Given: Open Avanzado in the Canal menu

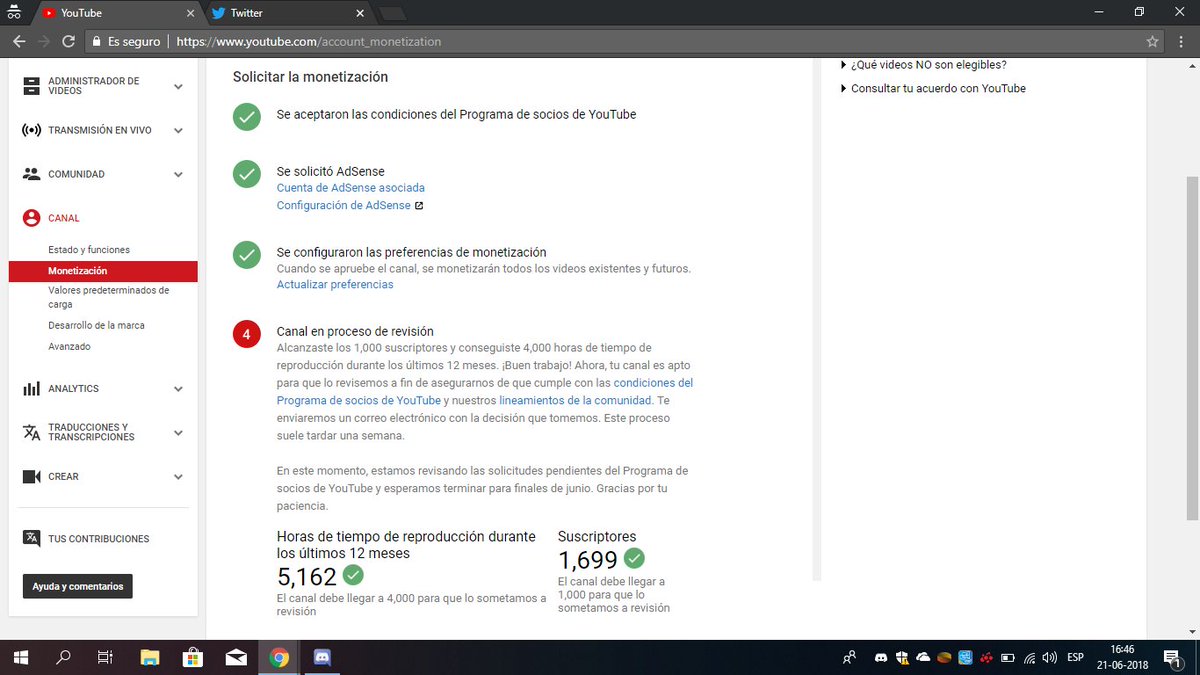Looking at the screenshot, I should pyautogui.click(x=69, y=346).
